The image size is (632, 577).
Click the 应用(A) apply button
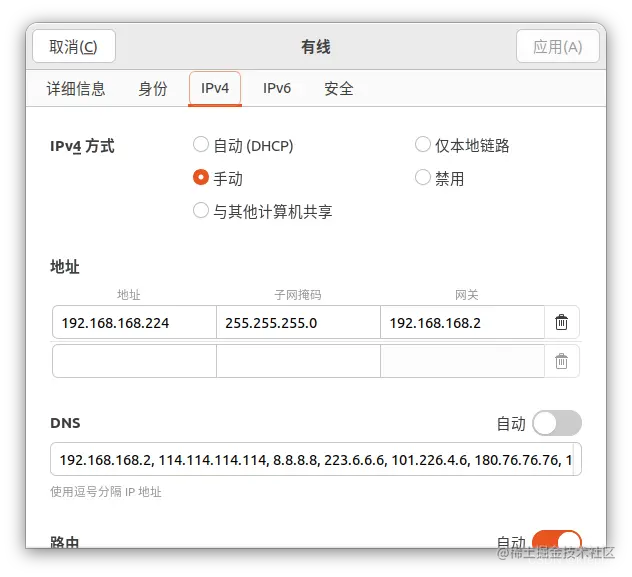pyautogui.click(x=557, y=46)
